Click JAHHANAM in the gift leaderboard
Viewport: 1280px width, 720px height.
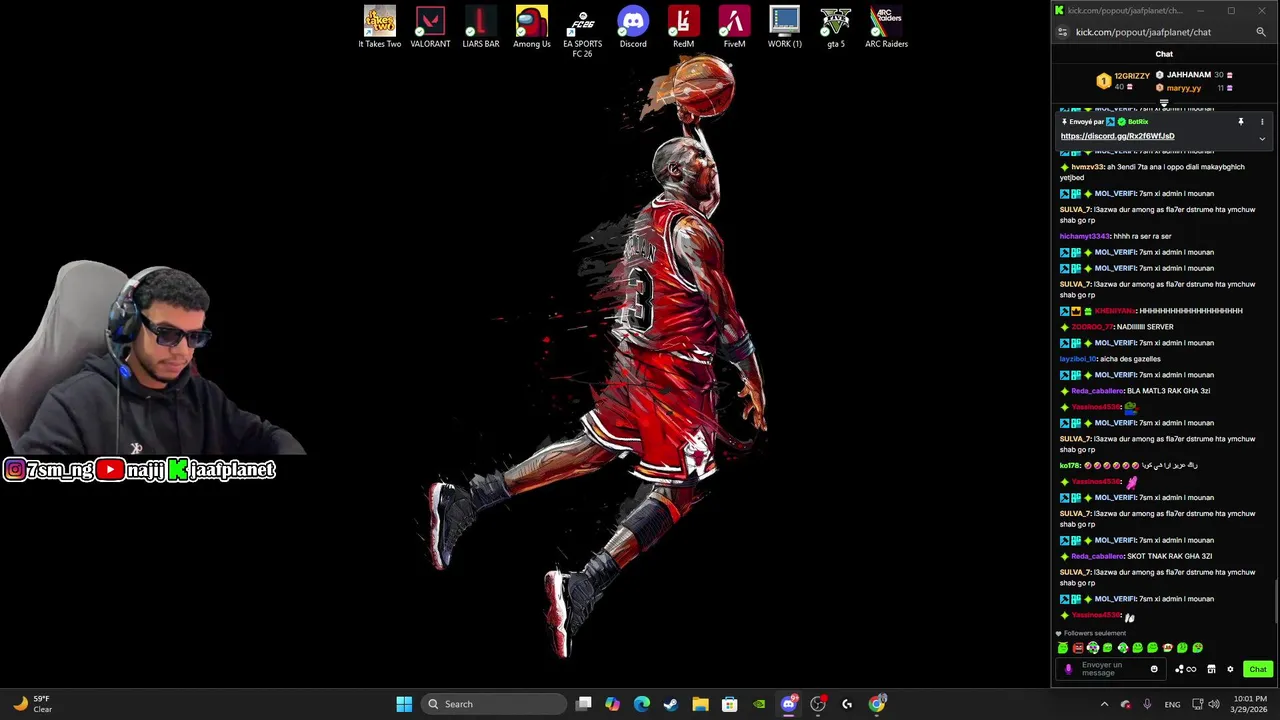[1189, 75]
